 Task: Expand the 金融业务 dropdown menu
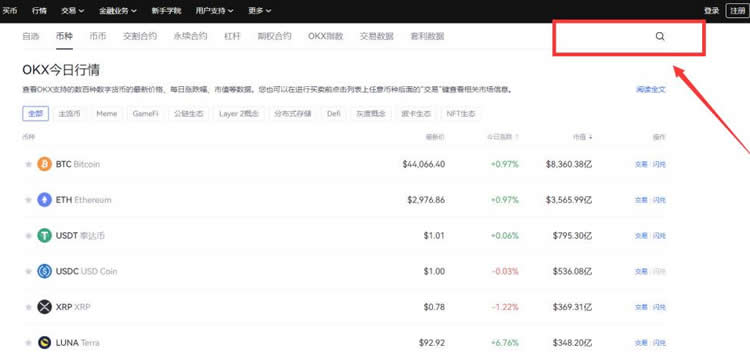coord(118,11)
